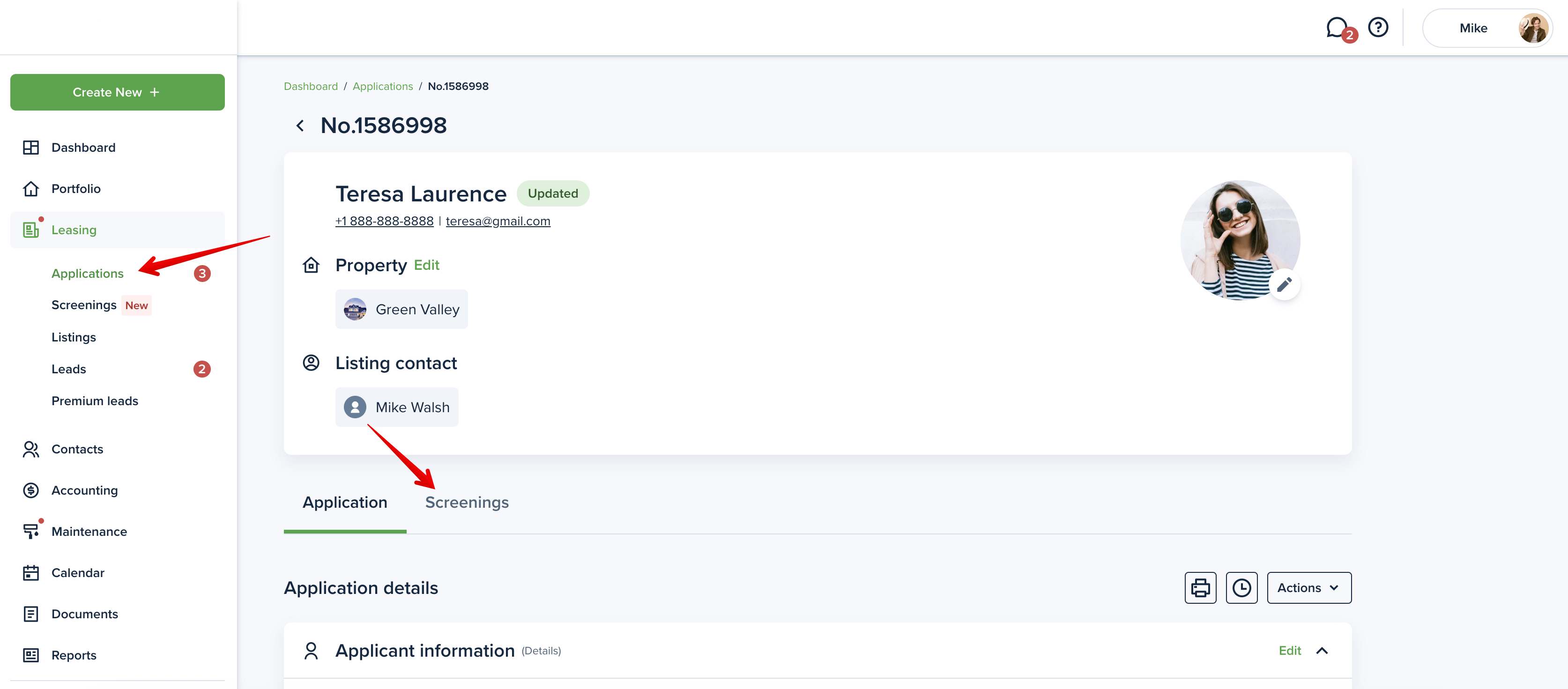Click the Applications count badge 3

pos(202,273)
